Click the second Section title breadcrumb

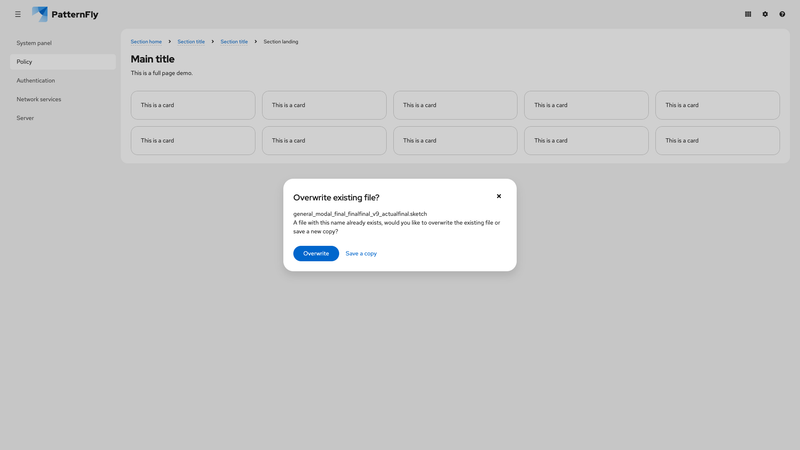pos(234,42)
